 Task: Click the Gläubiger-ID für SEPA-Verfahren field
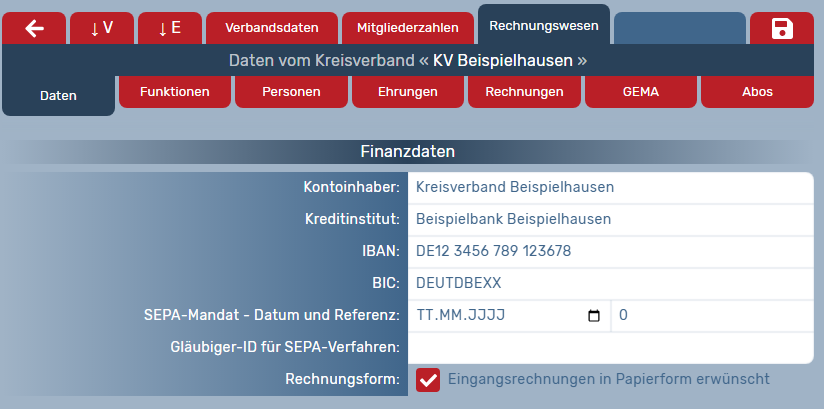[610, 348]
